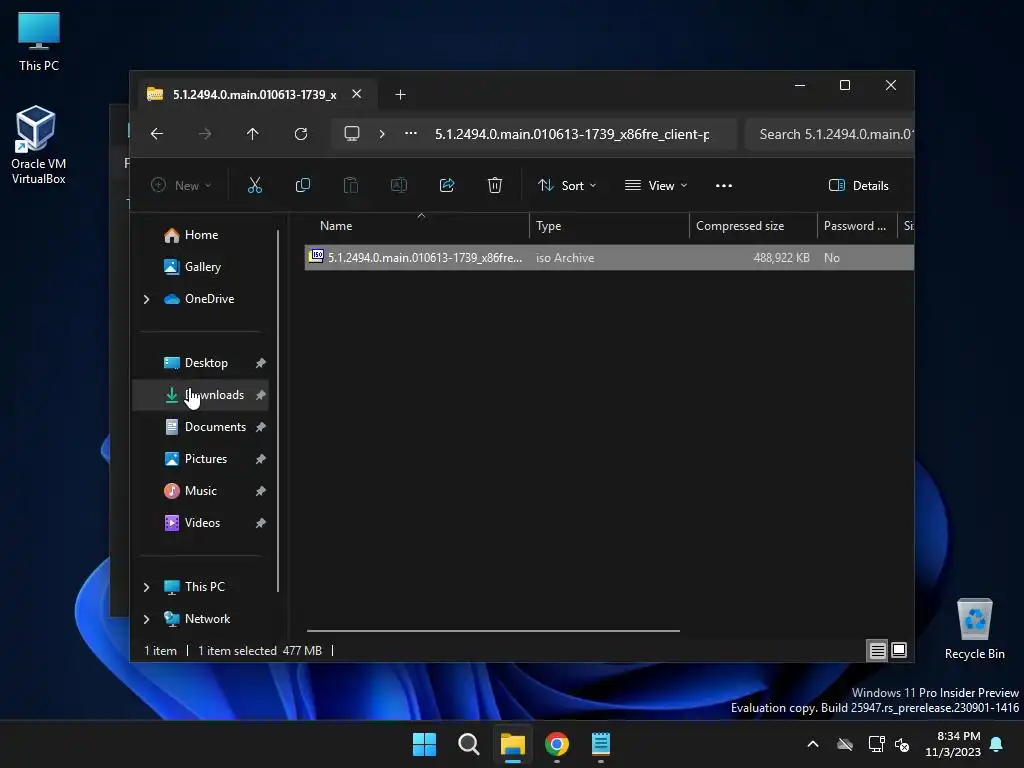1024x768 pixels.
Task: Go forward with the right arrow
Action: pos(205,134)
